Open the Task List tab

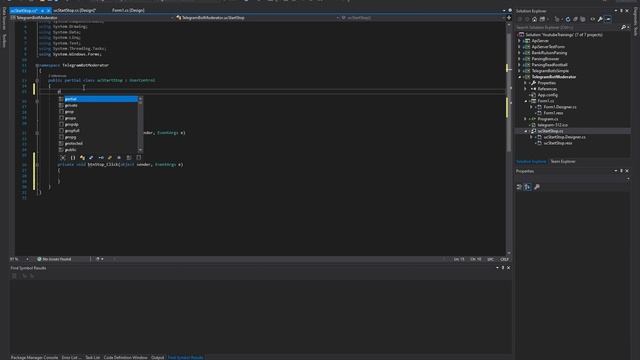pos(92,358)
